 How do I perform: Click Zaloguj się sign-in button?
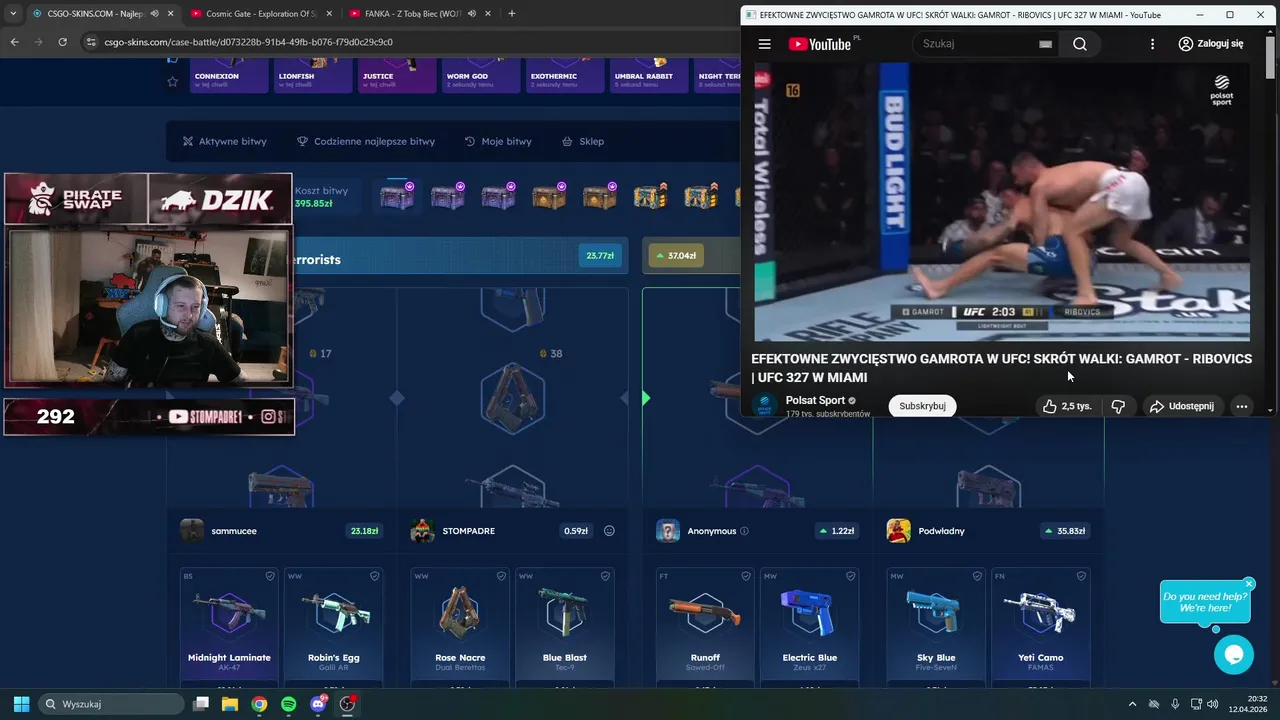click(1211, 44)
